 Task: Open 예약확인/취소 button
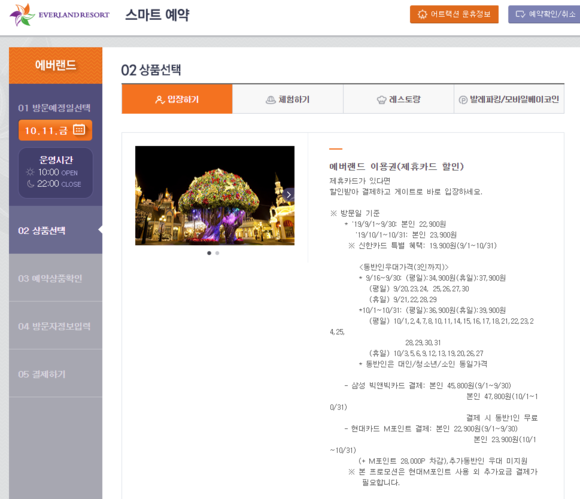click(544, 14)
